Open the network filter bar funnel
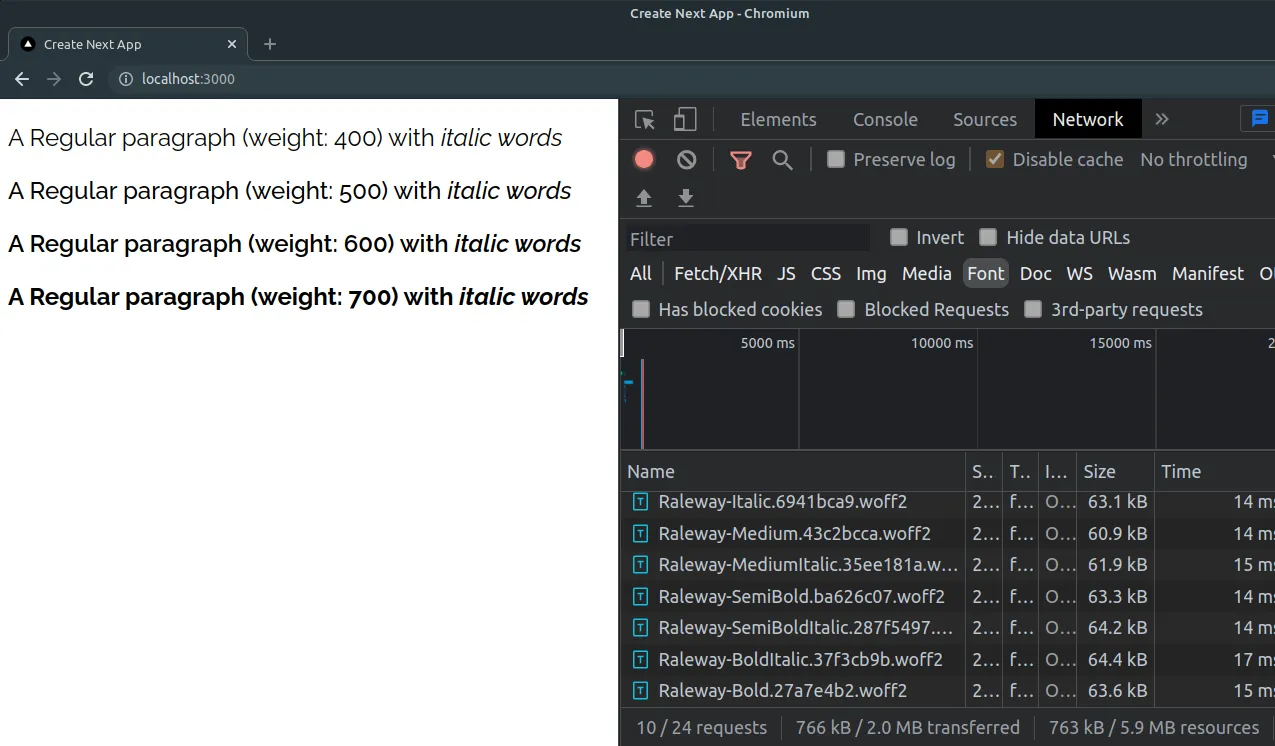Image resolution: width=1275 pixels, height=746 pixels. [x=740, y=159]
